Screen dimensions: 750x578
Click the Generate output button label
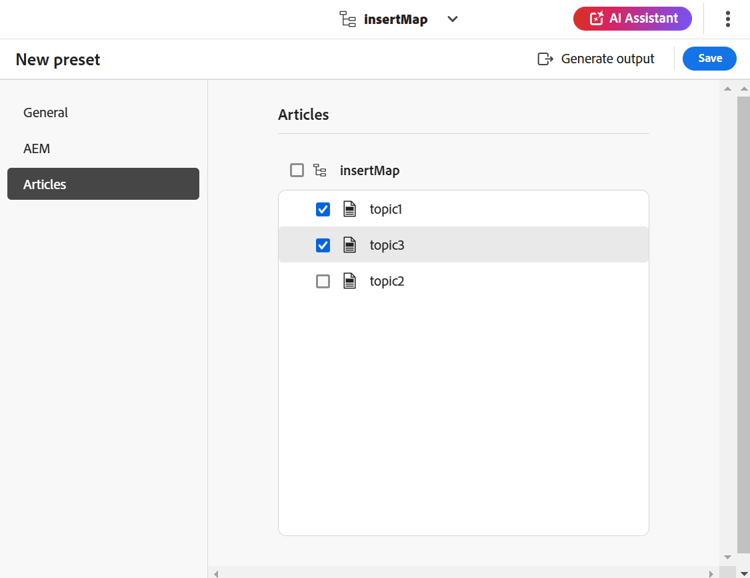(607, 59)
